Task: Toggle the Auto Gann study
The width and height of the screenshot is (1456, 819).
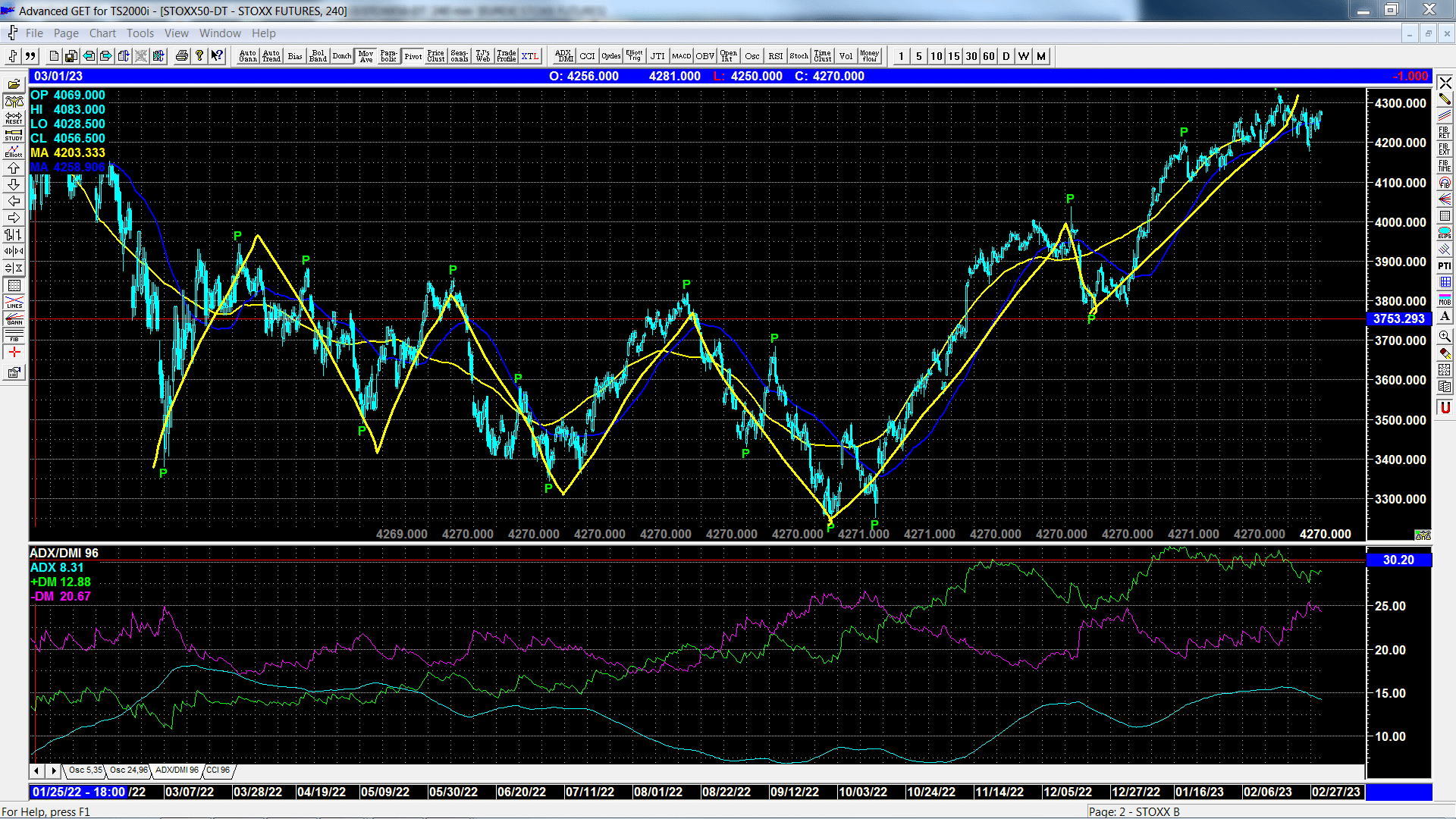Action: pyautogui.click(x=248, y=56)
